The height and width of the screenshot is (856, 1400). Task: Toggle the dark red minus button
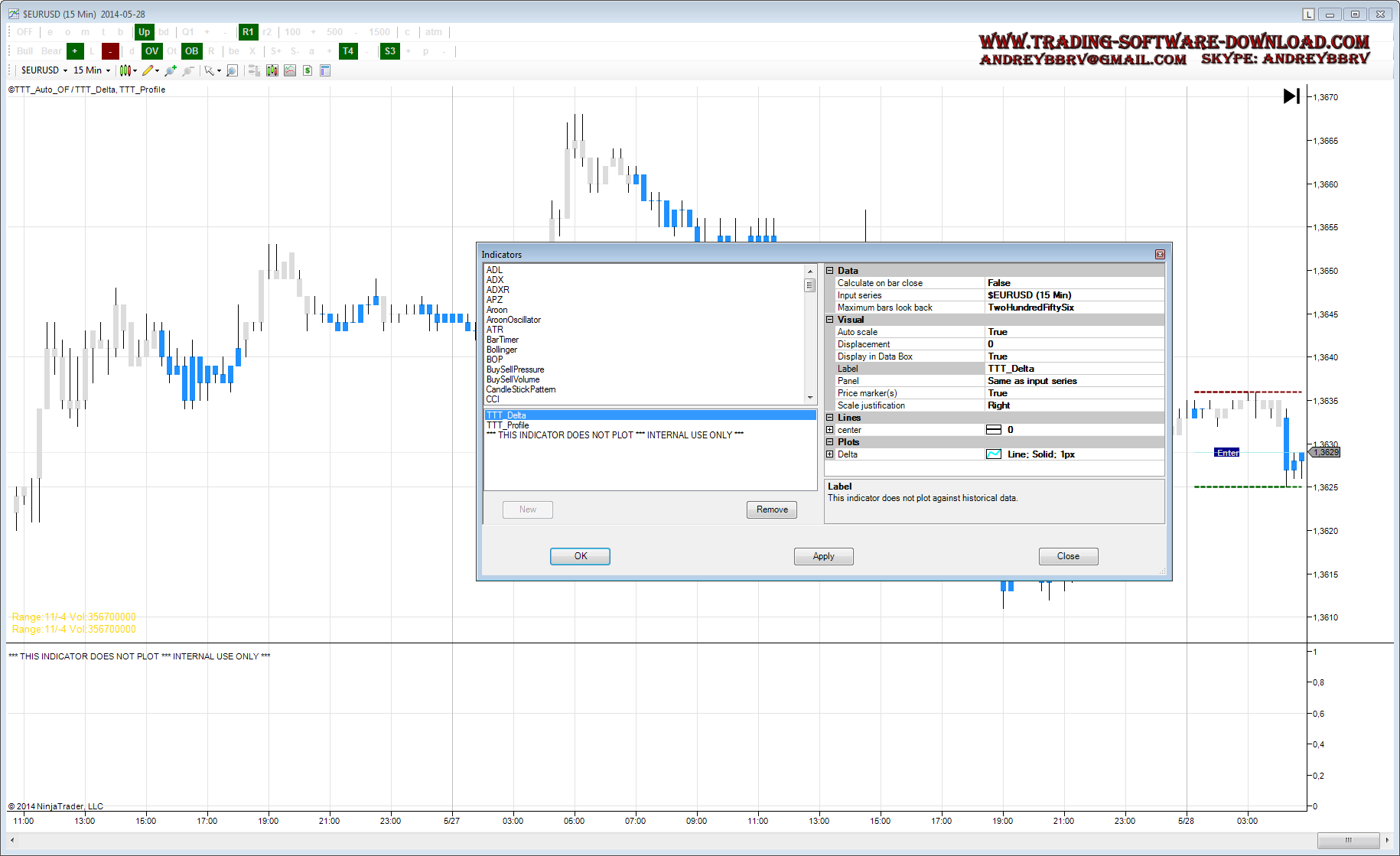point(110,51)
